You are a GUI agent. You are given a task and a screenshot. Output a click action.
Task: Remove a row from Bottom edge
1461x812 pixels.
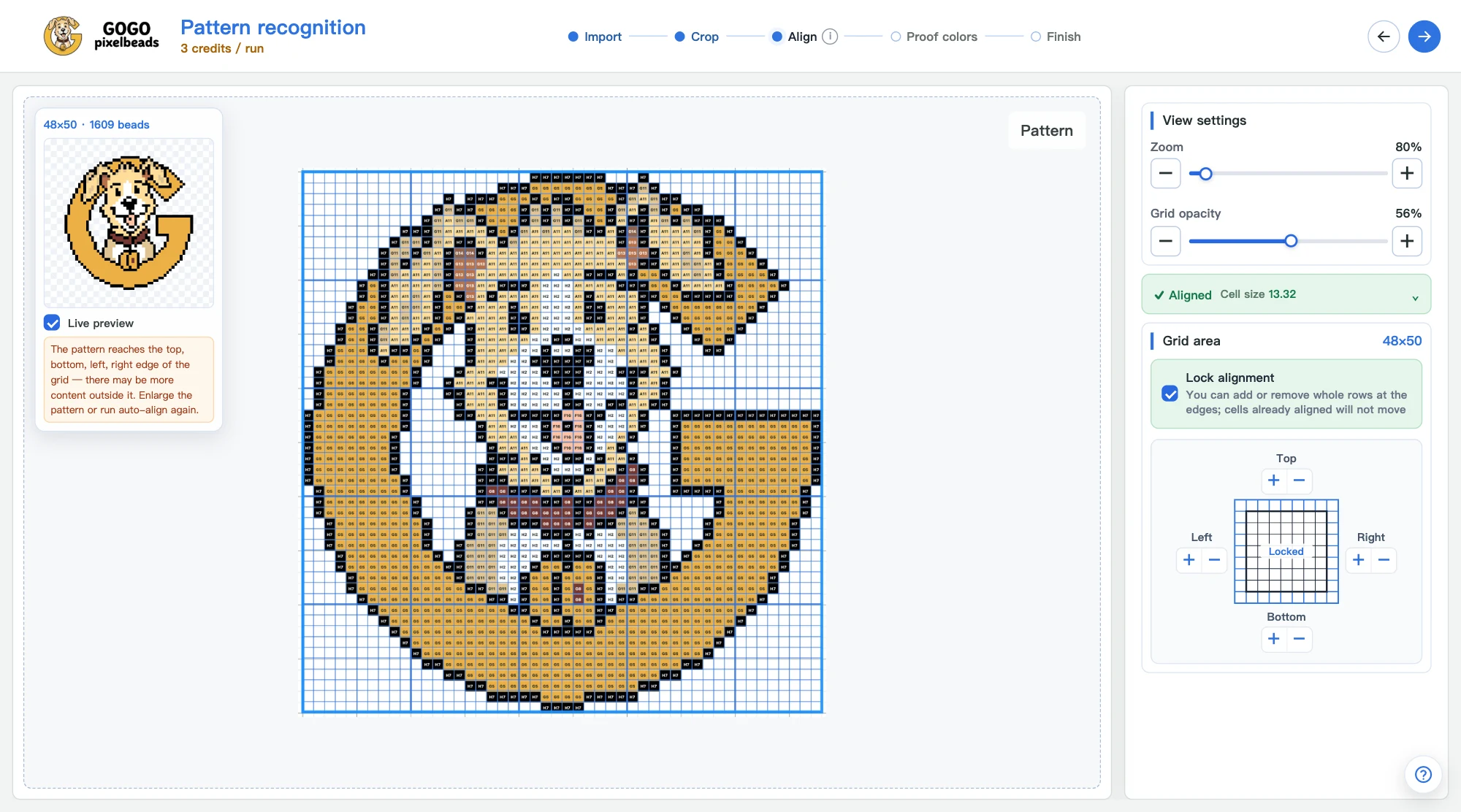click(1299, 639)
